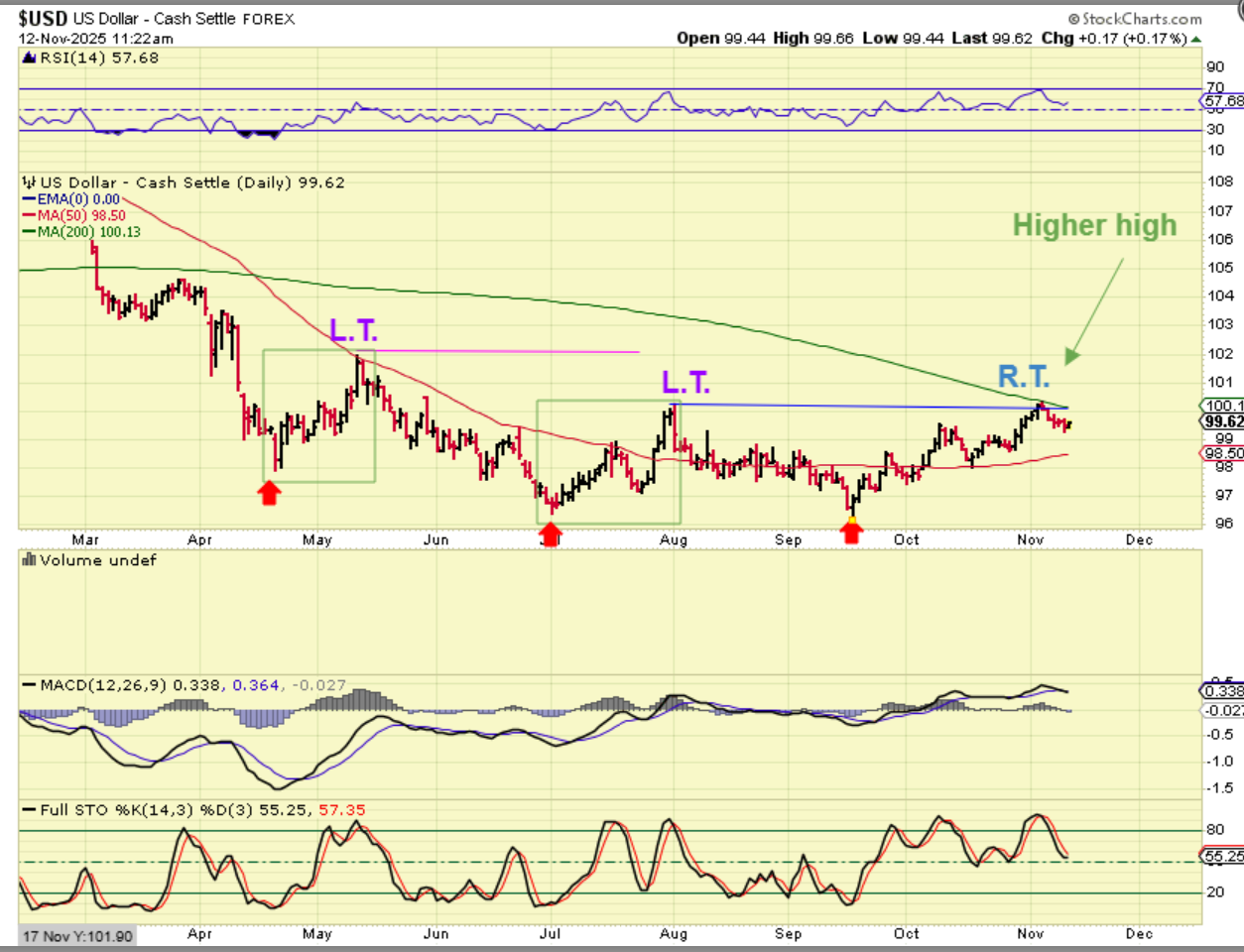The image size is (1244, 952).
Task: Click the green MA(200) legend line swatch
Action: pyautogui.click(x=30, y=232)
